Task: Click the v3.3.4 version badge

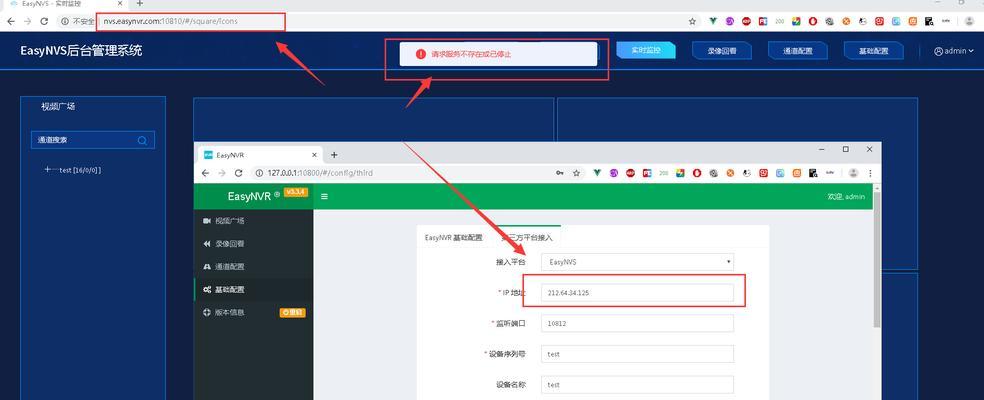Action: coord(296,192)
